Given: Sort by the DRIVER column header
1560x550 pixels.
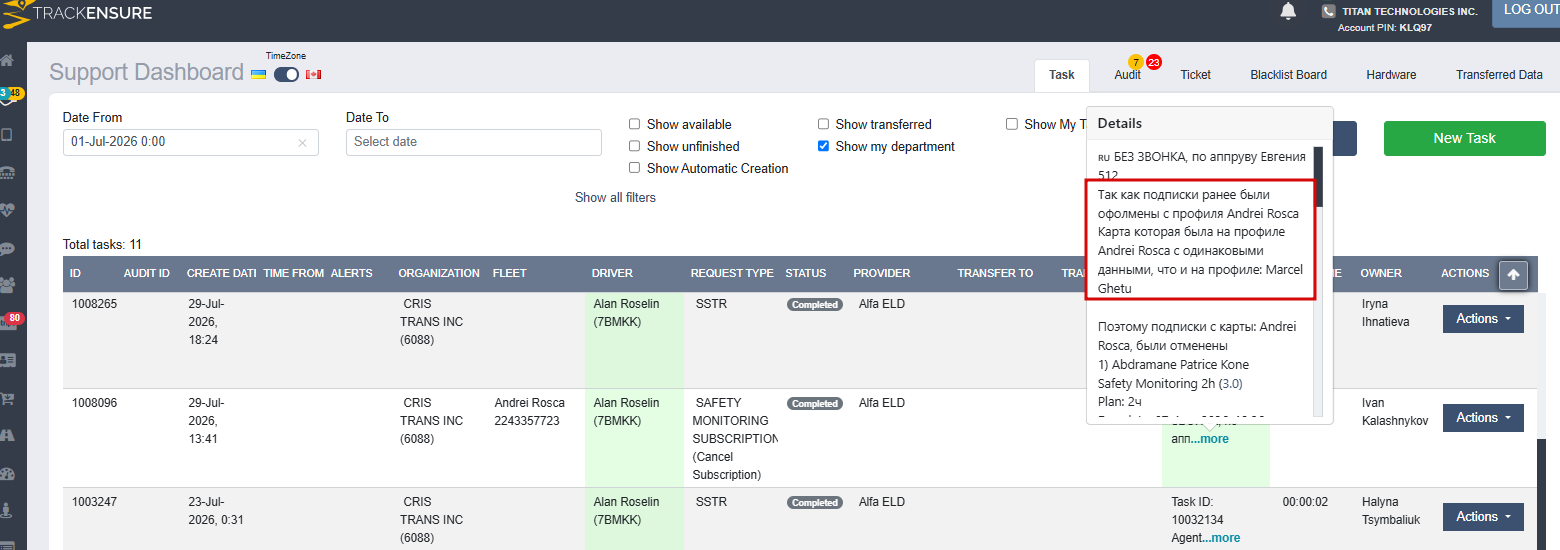Looking at the screenshot, I should (x=612, y=273).
